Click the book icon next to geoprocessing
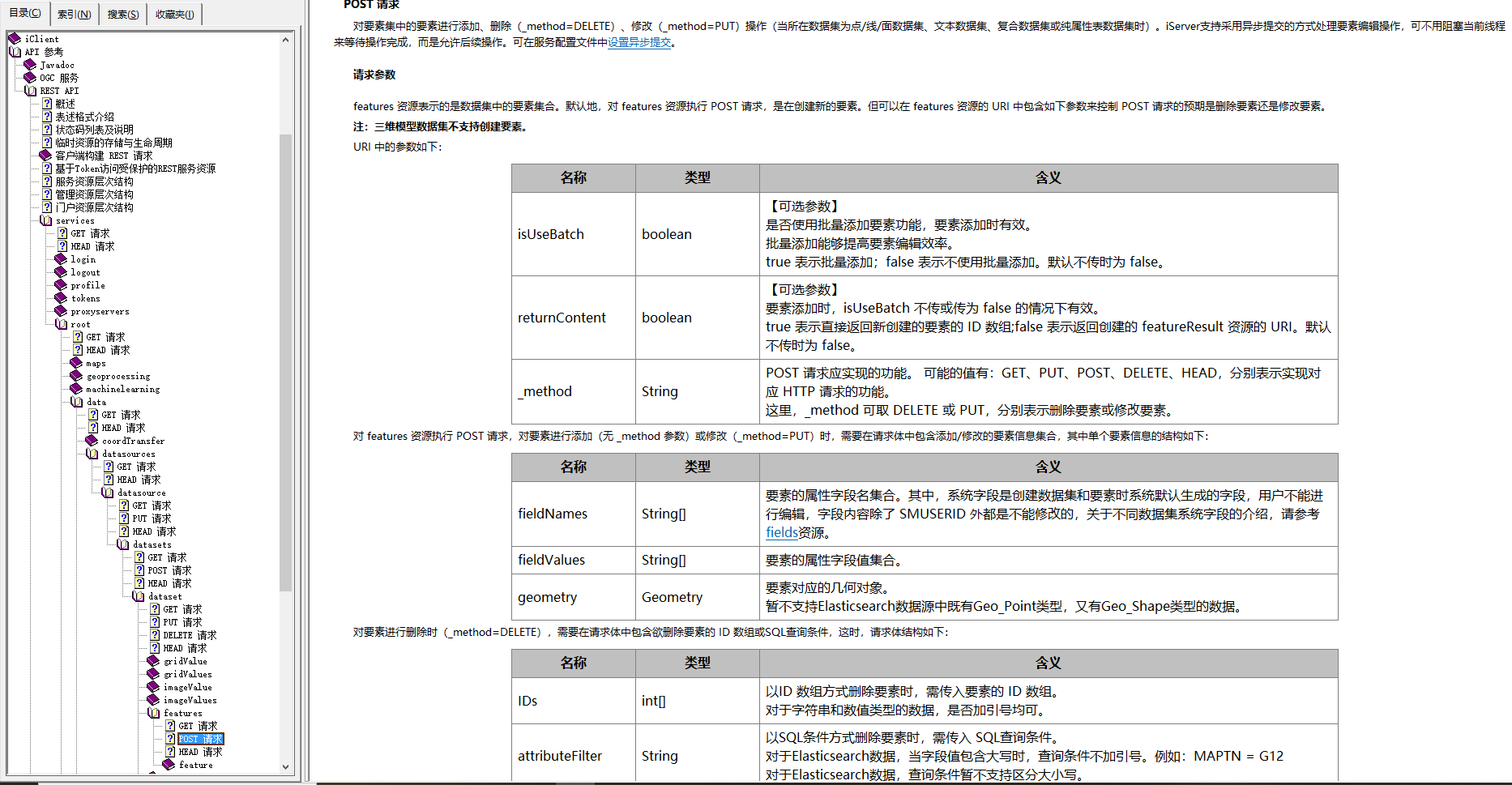Screen dimensions: 1512x785 coord(76,376)
